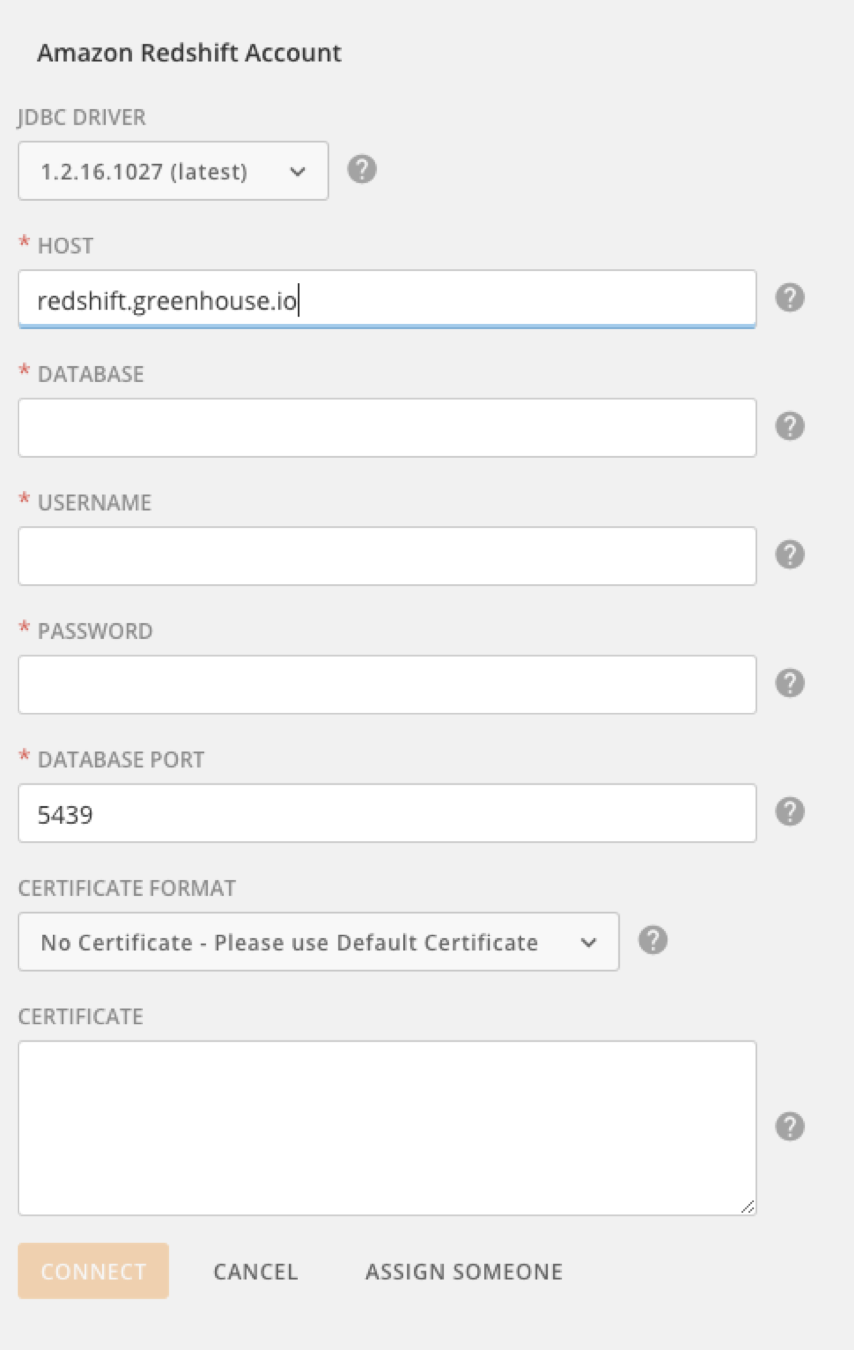Focus the Host input field

(387, 298)
